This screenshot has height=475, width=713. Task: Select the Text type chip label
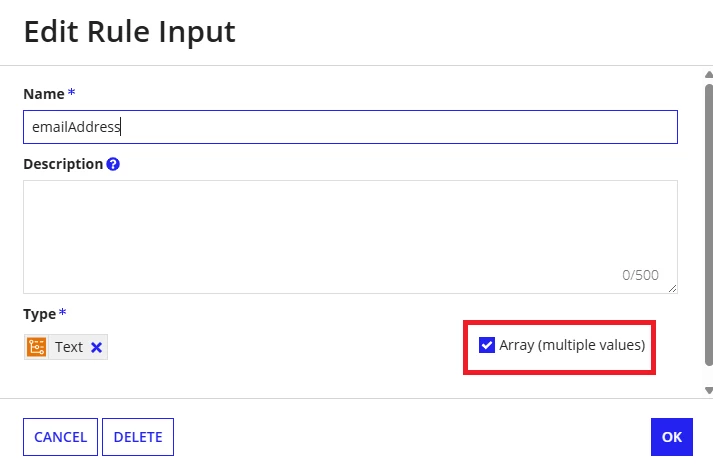click(69, 347)
